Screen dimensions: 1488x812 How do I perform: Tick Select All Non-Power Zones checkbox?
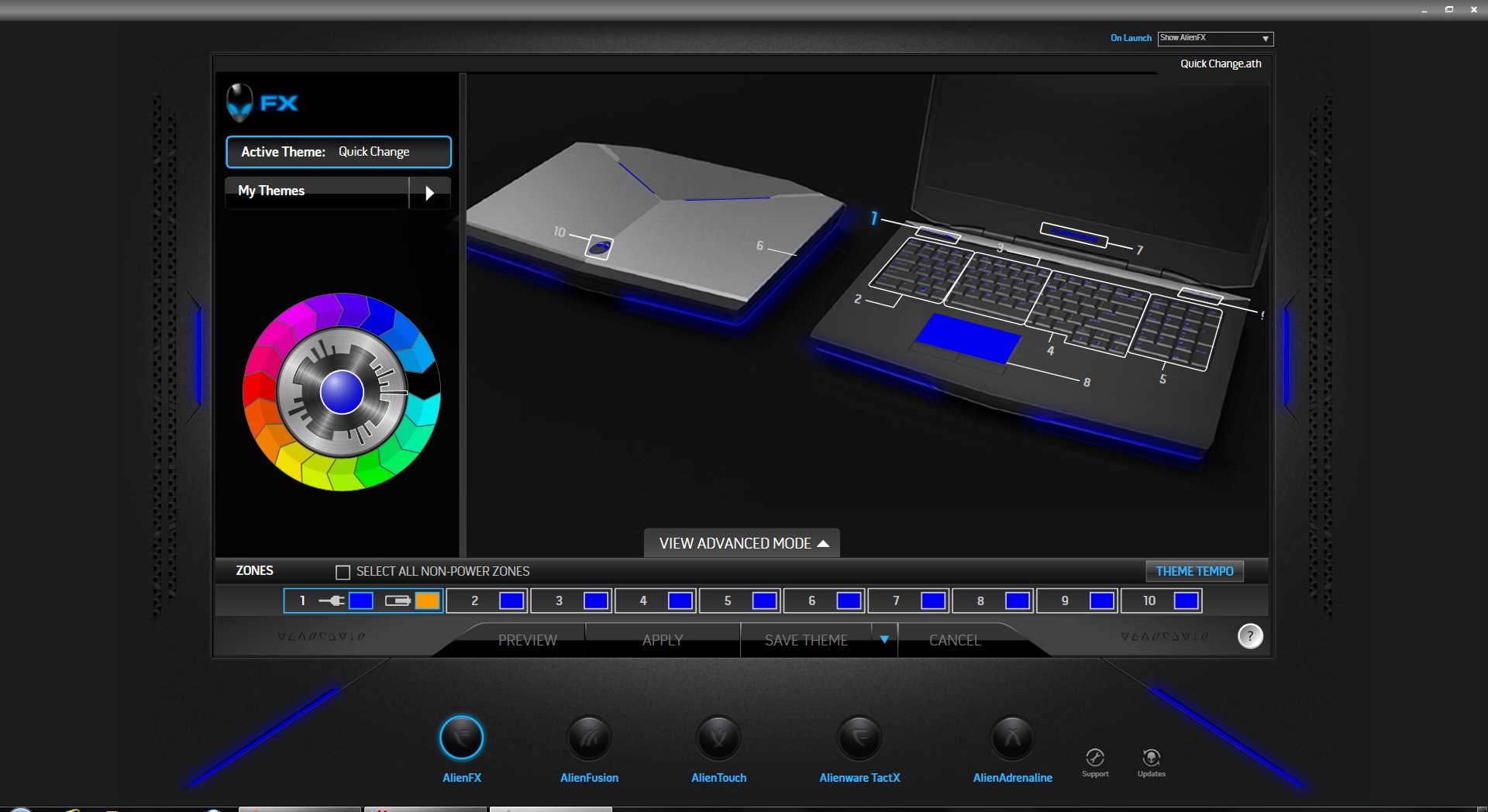[343, 572]
